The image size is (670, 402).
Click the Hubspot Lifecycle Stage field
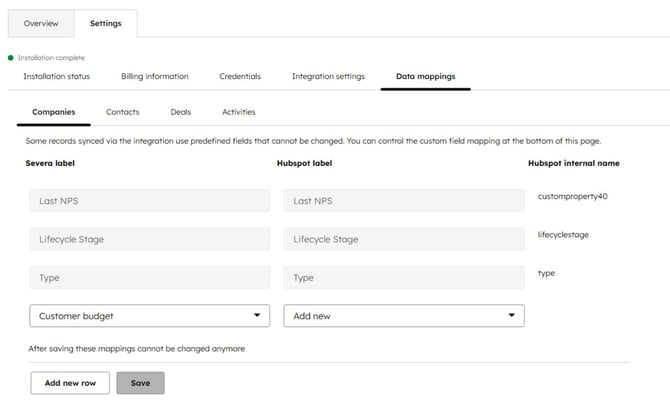404,239
